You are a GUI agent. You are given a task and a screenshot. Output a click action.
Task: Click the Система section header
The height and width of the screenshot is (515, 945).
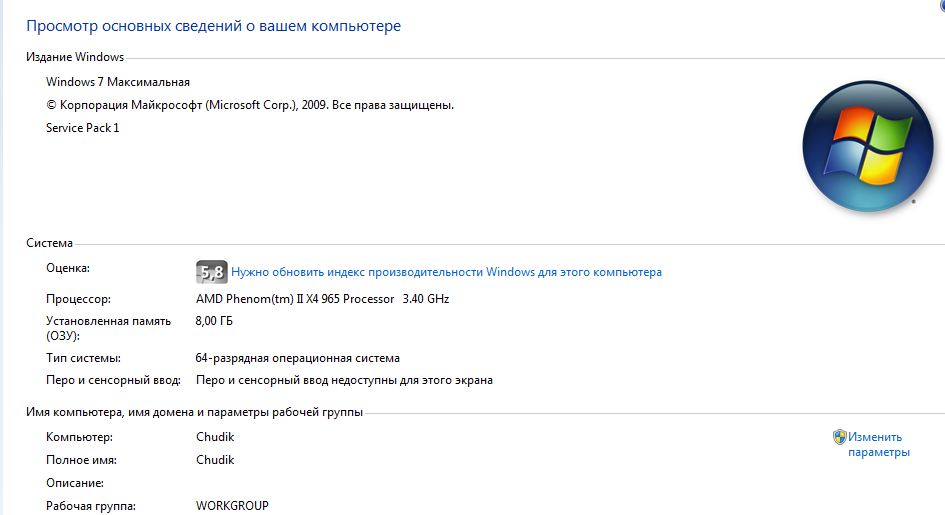point(50,243)
